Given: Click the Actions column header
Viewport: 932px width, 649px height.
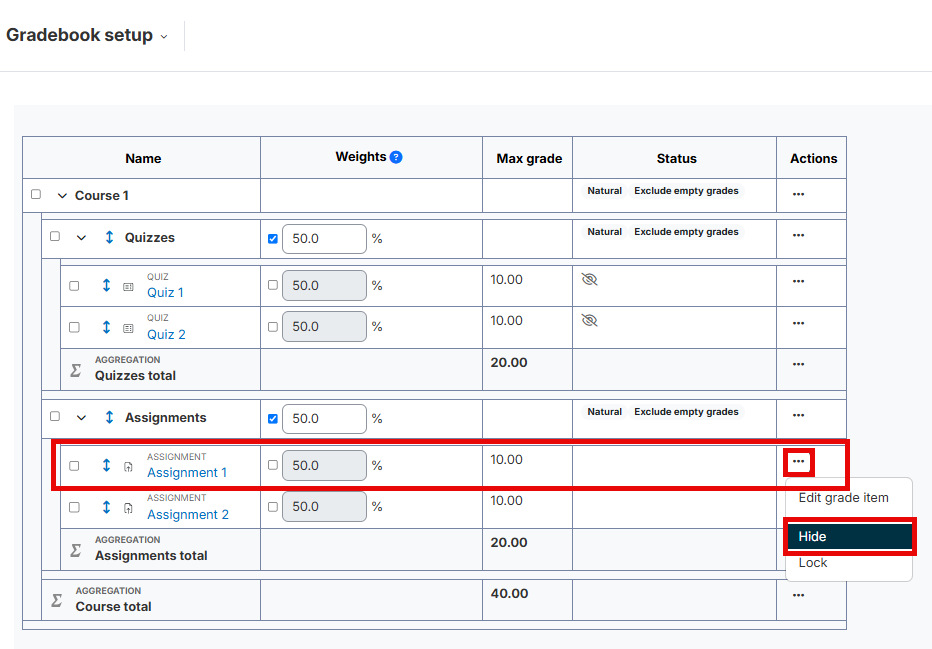Looking at the screenshot, I should (813, 159).
